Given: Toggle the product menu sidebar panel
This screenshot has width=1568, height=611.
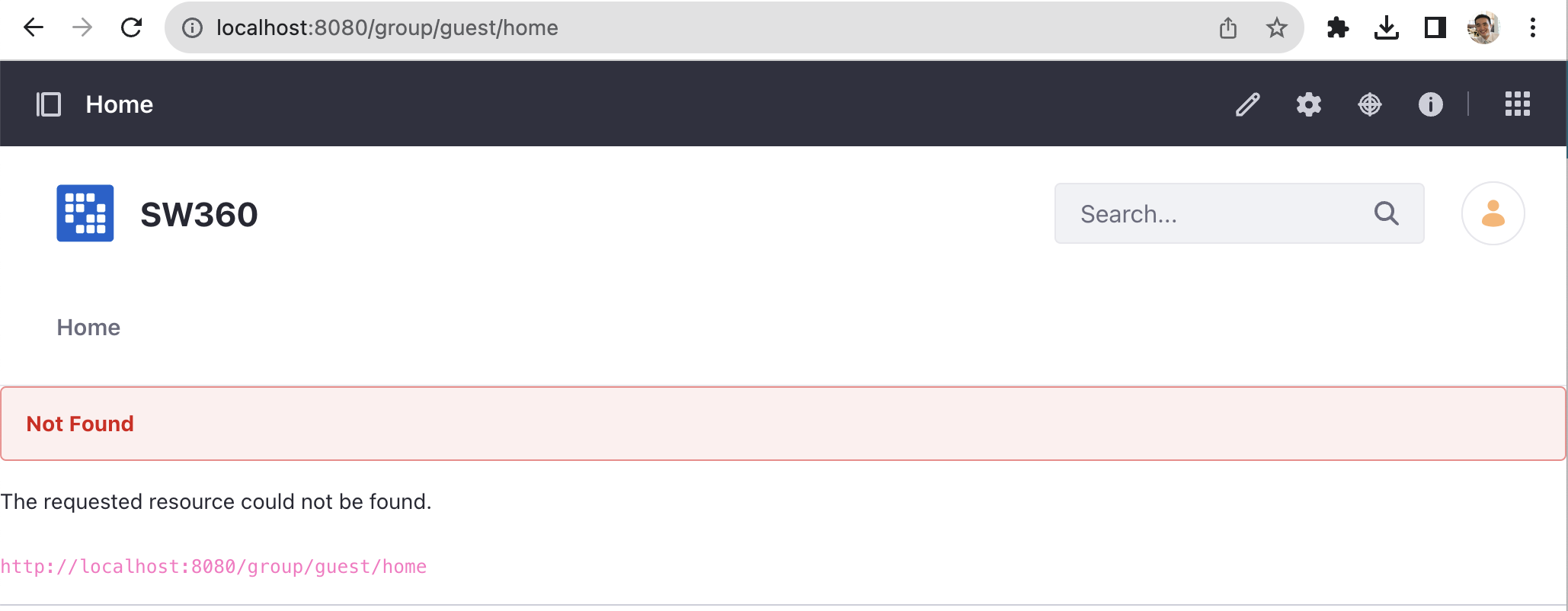Looking at the screenshot, I should [49, 104].
